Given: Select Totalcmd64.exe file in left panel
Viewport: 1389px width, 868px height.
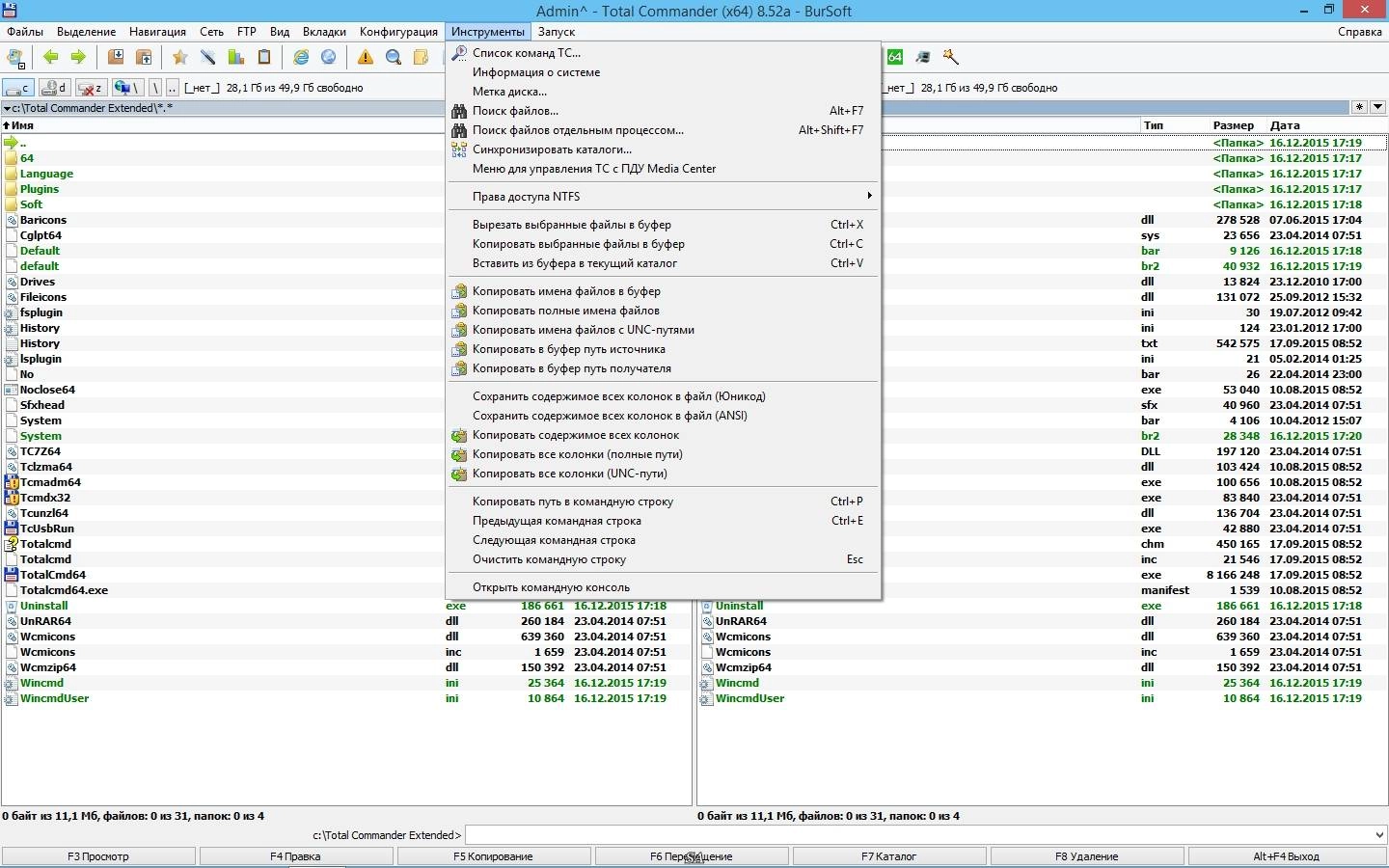Looking at the screenshot, I should (64, 590).
